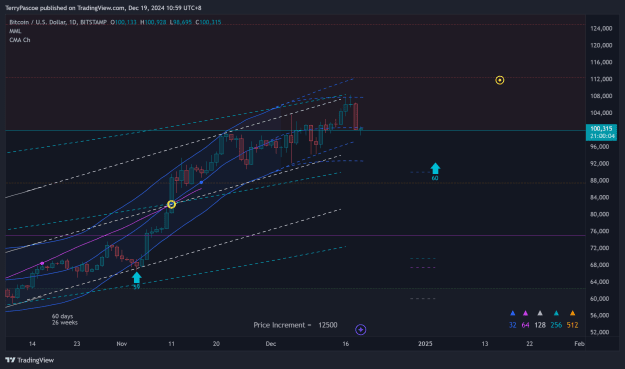625x369 pixels.
Task: Click the yellow circle marker on the Nov 11 candle
Action: click(171, 204)
